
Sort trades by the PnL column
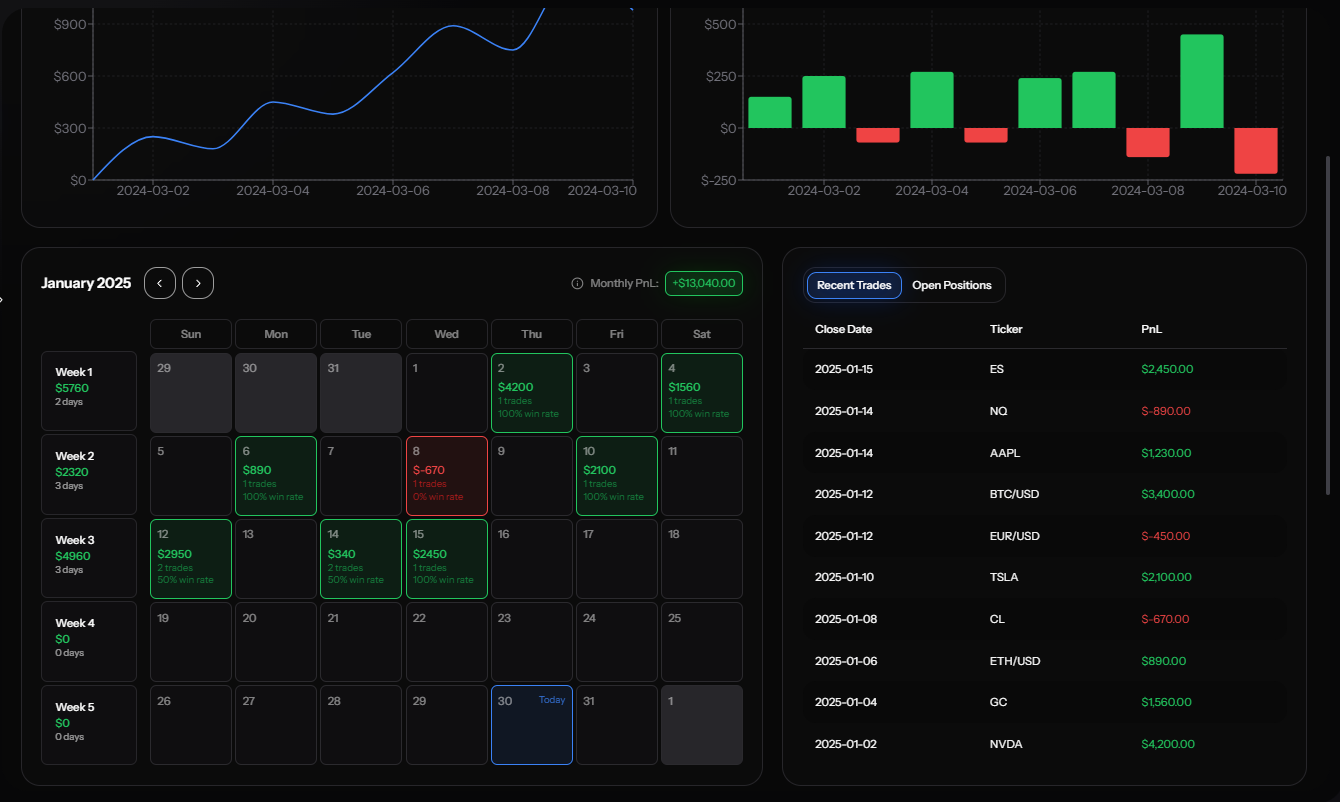(1151, 329)
